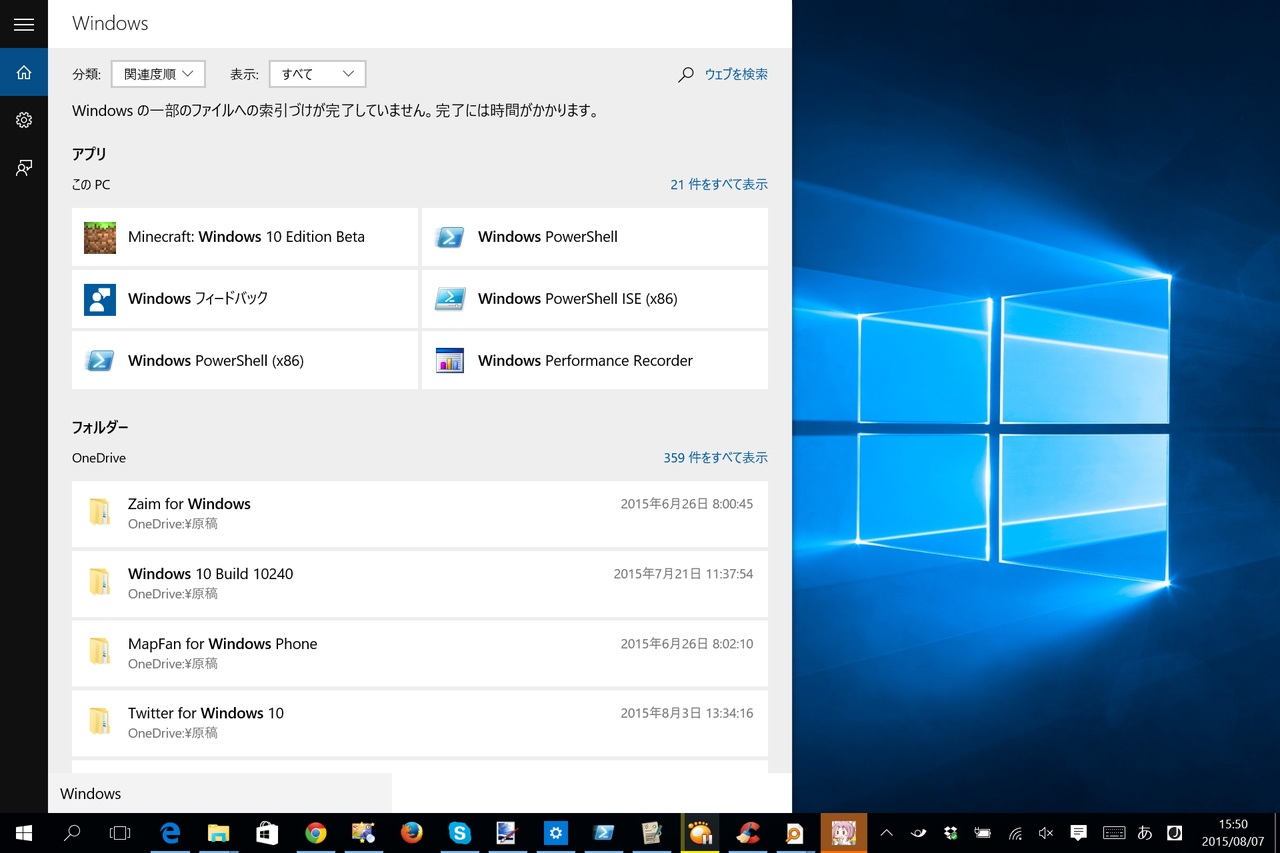Screen dimensions: 1280x853
Task: Click the muted speaker icon in the tray
Action: point(1044,832)
